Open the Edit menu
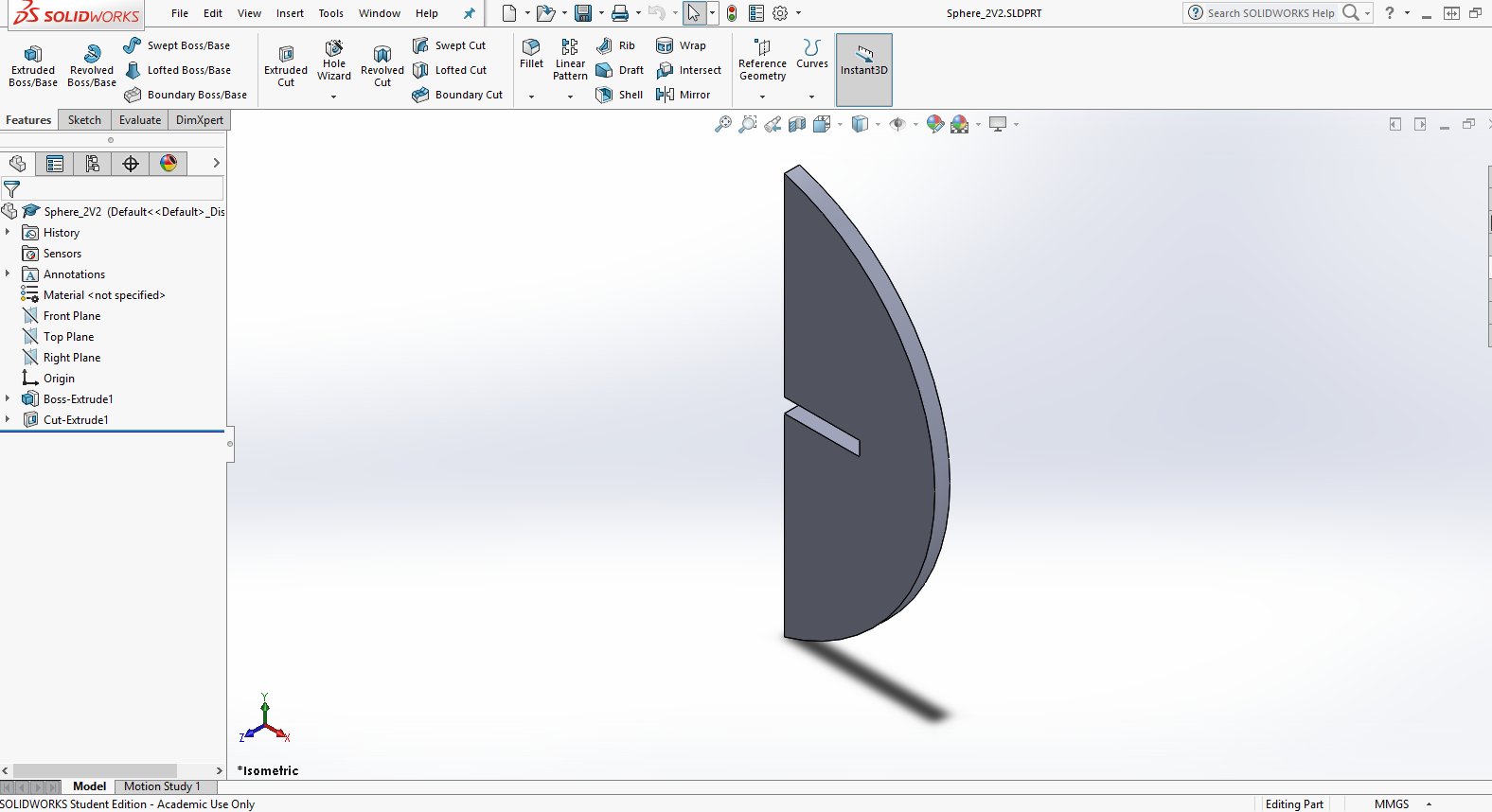Image resolution: width=1492 pixels, height=812 pixels. click(x=213, y=13)
